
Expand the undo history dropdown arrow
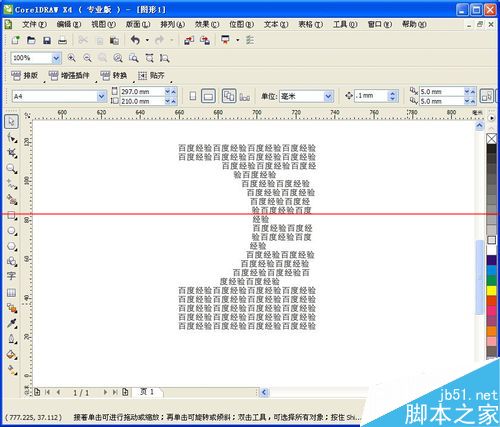(x=147, y=40)
